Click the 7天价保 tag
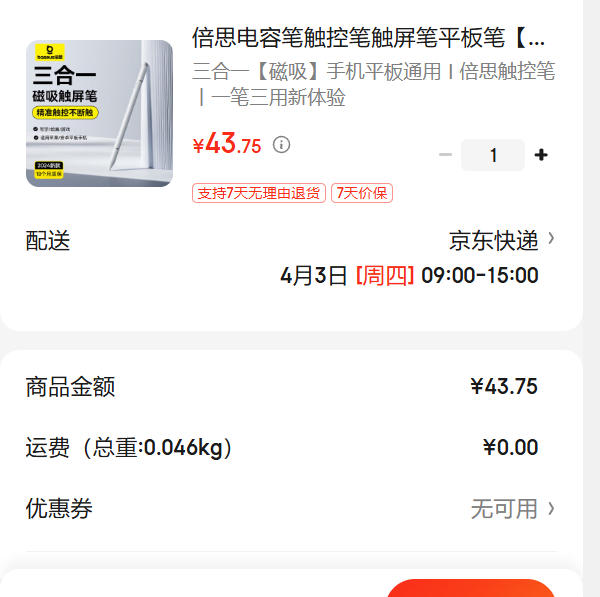 coord(362,193)
